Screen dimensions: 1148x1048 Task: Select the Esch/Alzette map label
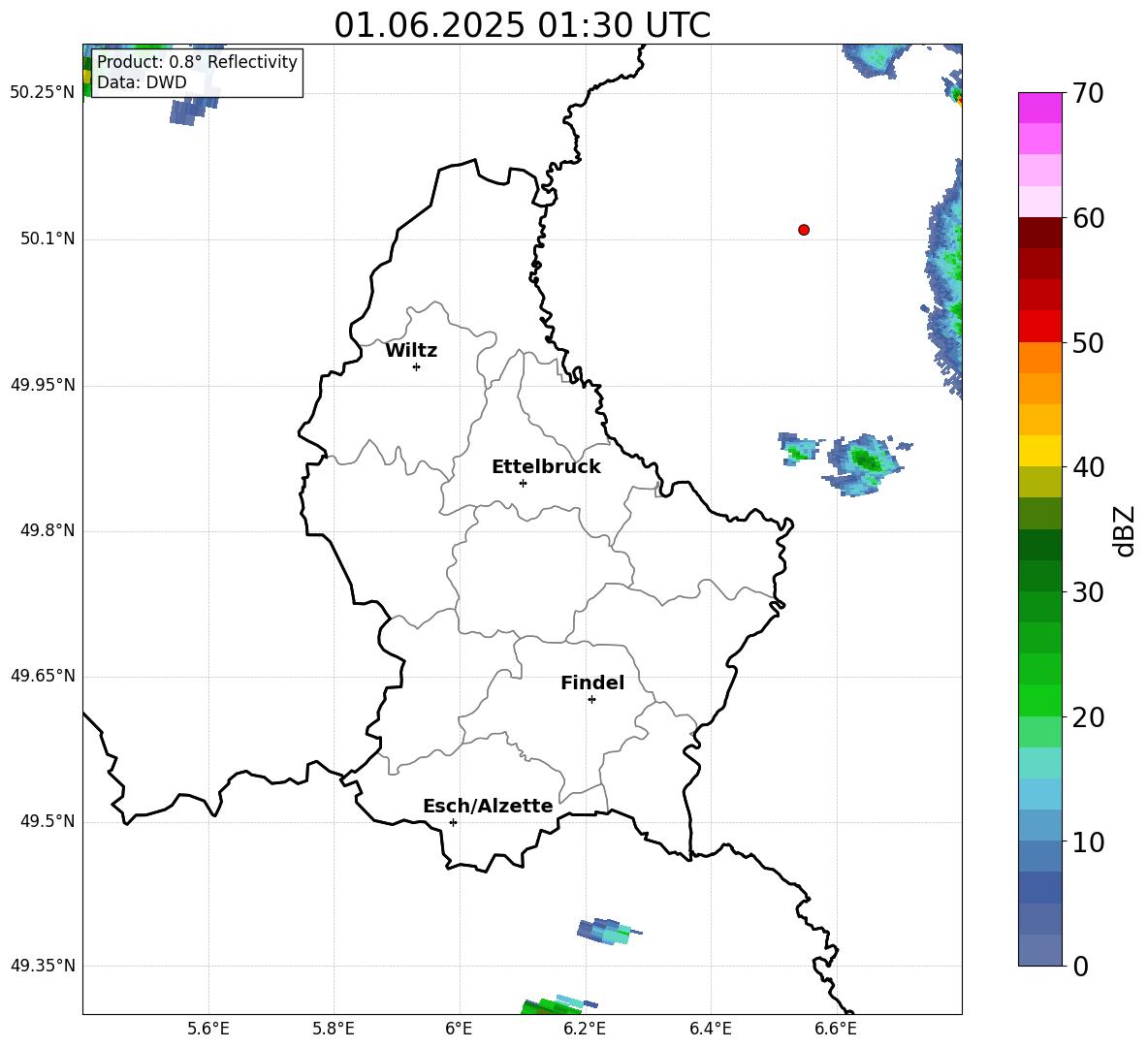click(489, 806)
